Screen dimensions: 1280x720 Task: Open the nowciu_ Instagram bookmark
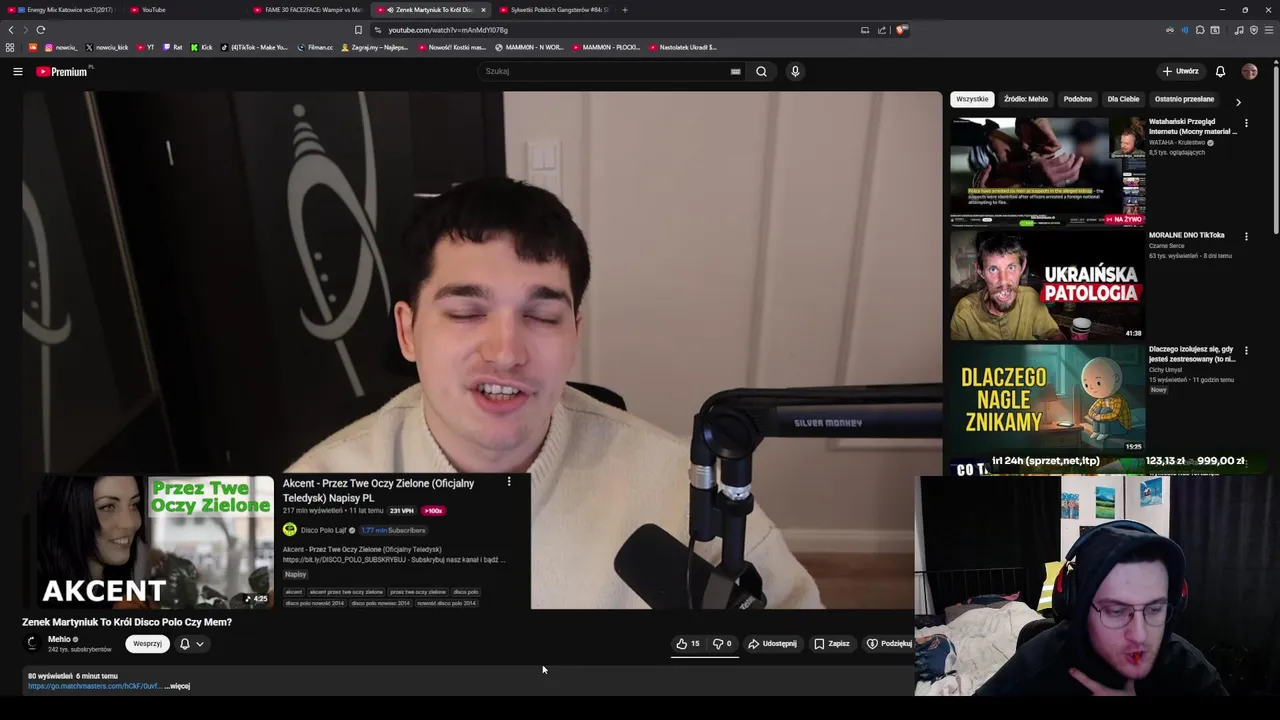click(x=61, y=47)
